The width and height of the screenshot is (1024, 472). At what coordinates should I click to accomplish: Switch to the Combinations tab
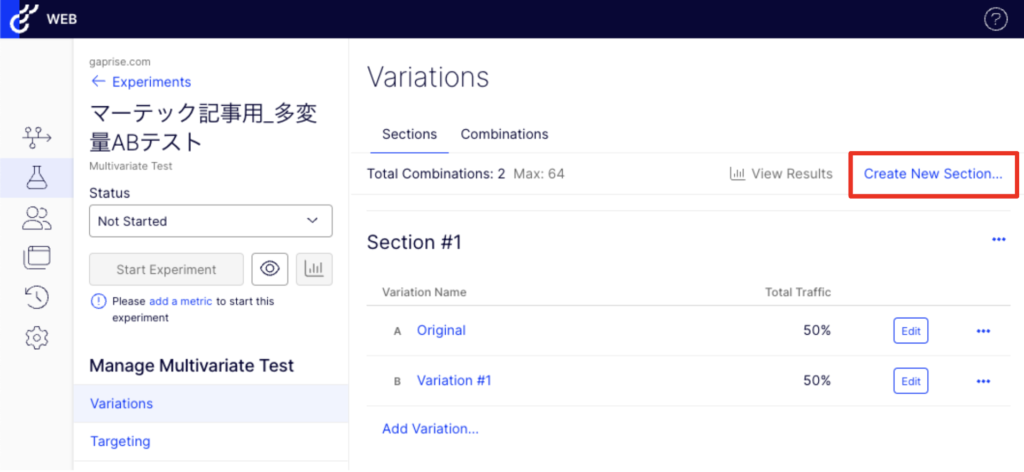(504, 134)
